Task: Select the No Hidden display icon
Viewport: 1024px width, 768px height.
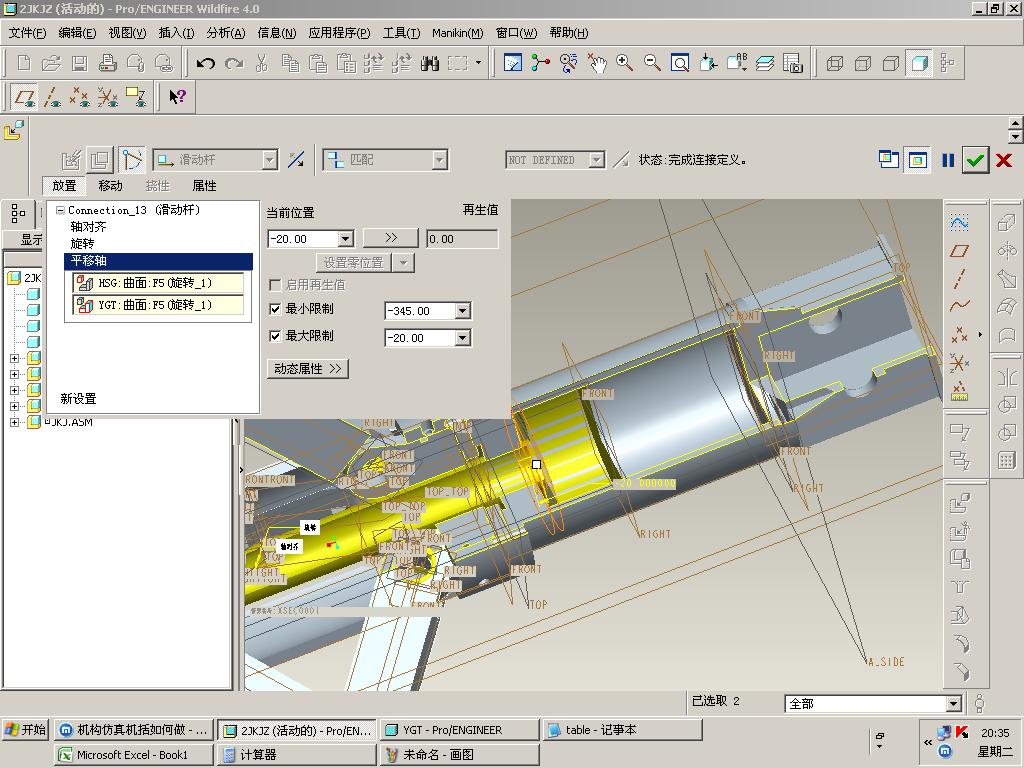Action: (x=891, y=63)
